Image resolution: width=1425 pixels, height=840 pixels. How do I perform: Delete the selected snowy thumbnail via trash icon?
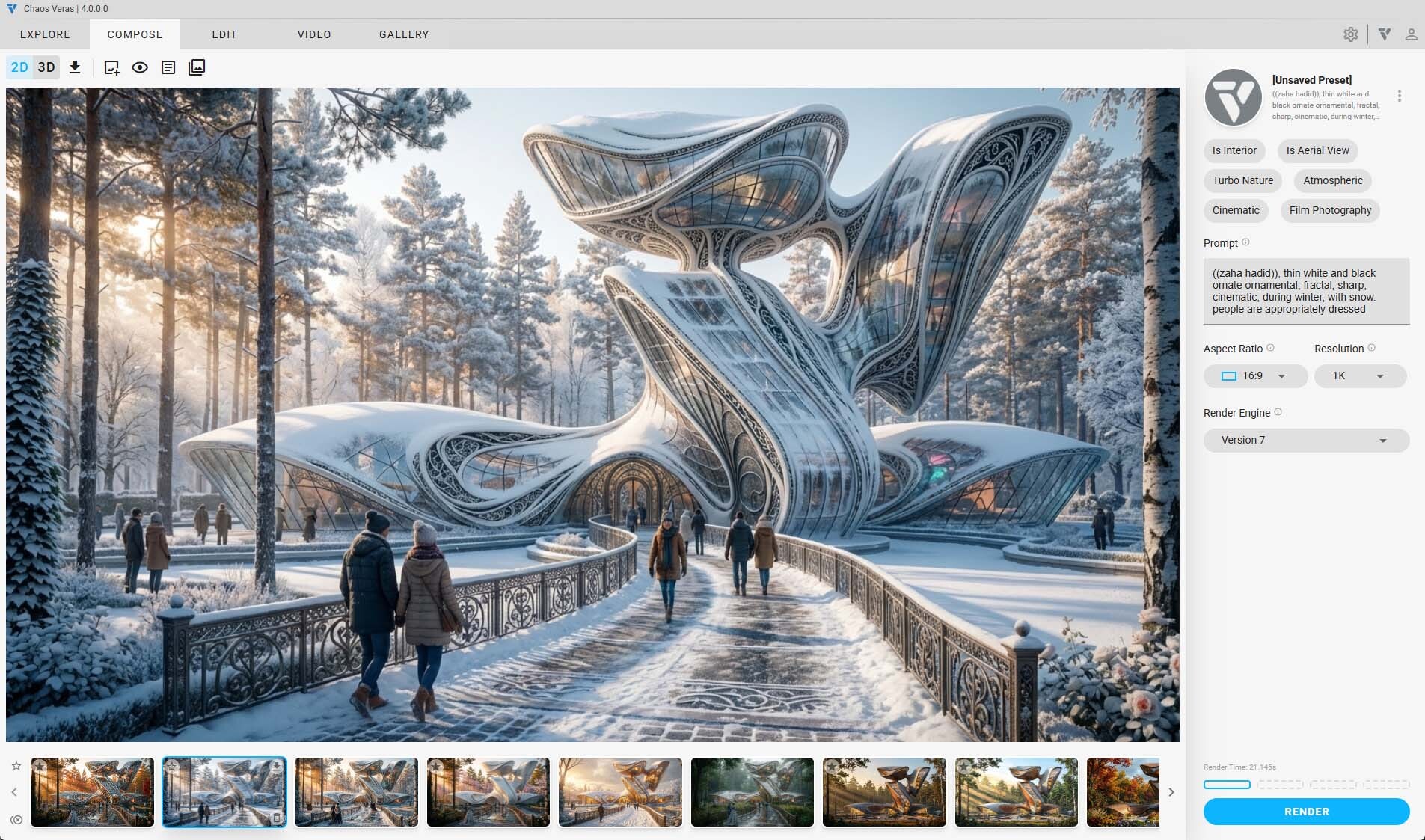[x=276, y=818]
